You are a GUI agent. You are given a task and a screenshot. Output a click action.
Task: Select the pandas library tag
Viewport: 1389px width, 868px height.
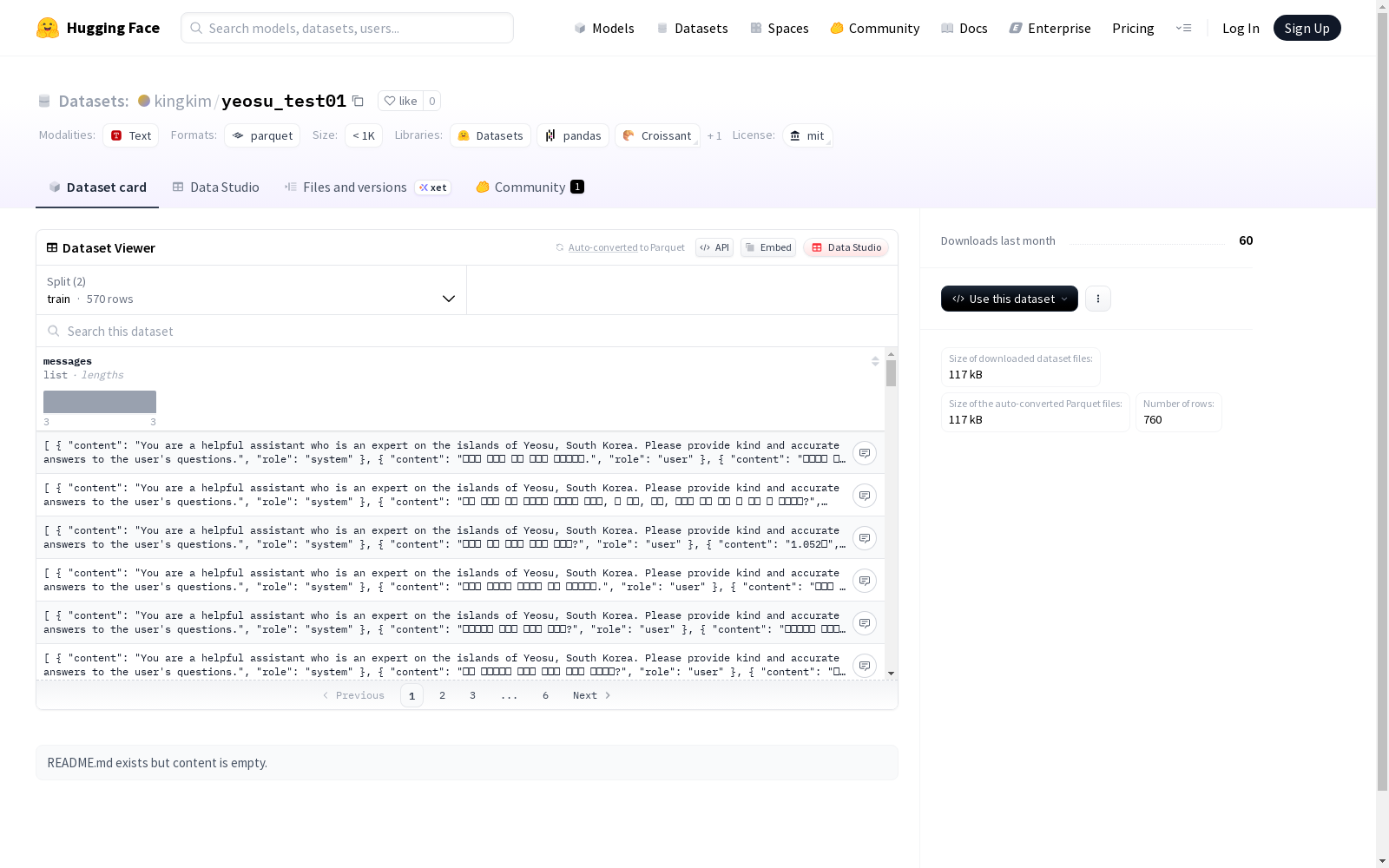[x=573, y=135]
